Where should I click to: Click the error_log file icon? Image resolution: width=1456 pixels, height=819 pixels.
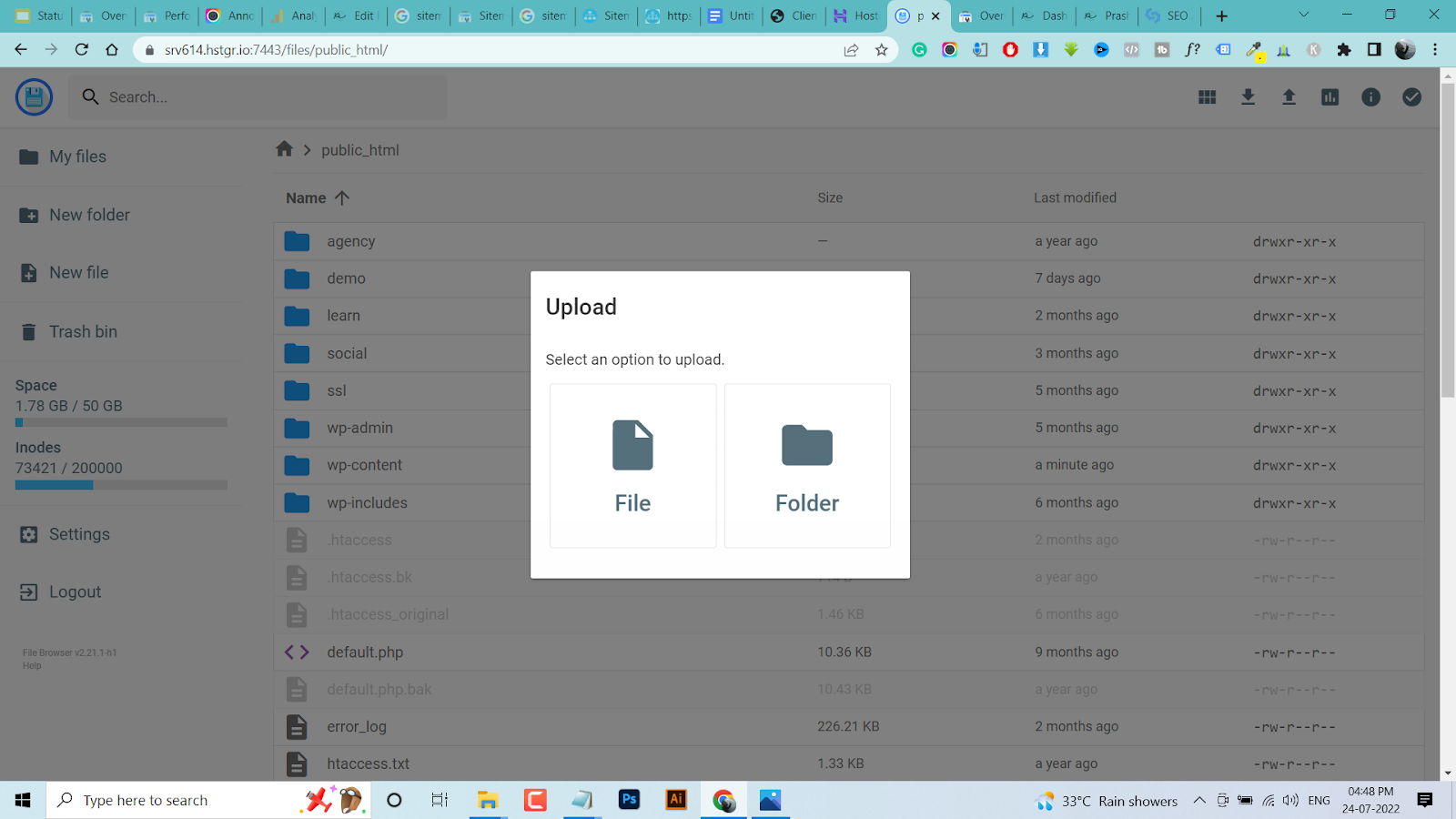pos(297,726)
